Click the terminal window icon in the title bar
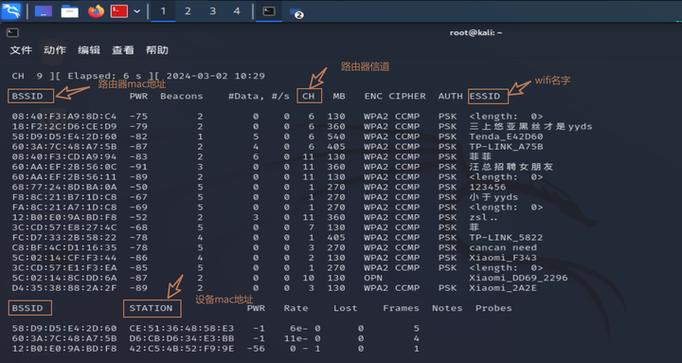682x363 pixels. [x=13, y=33]
